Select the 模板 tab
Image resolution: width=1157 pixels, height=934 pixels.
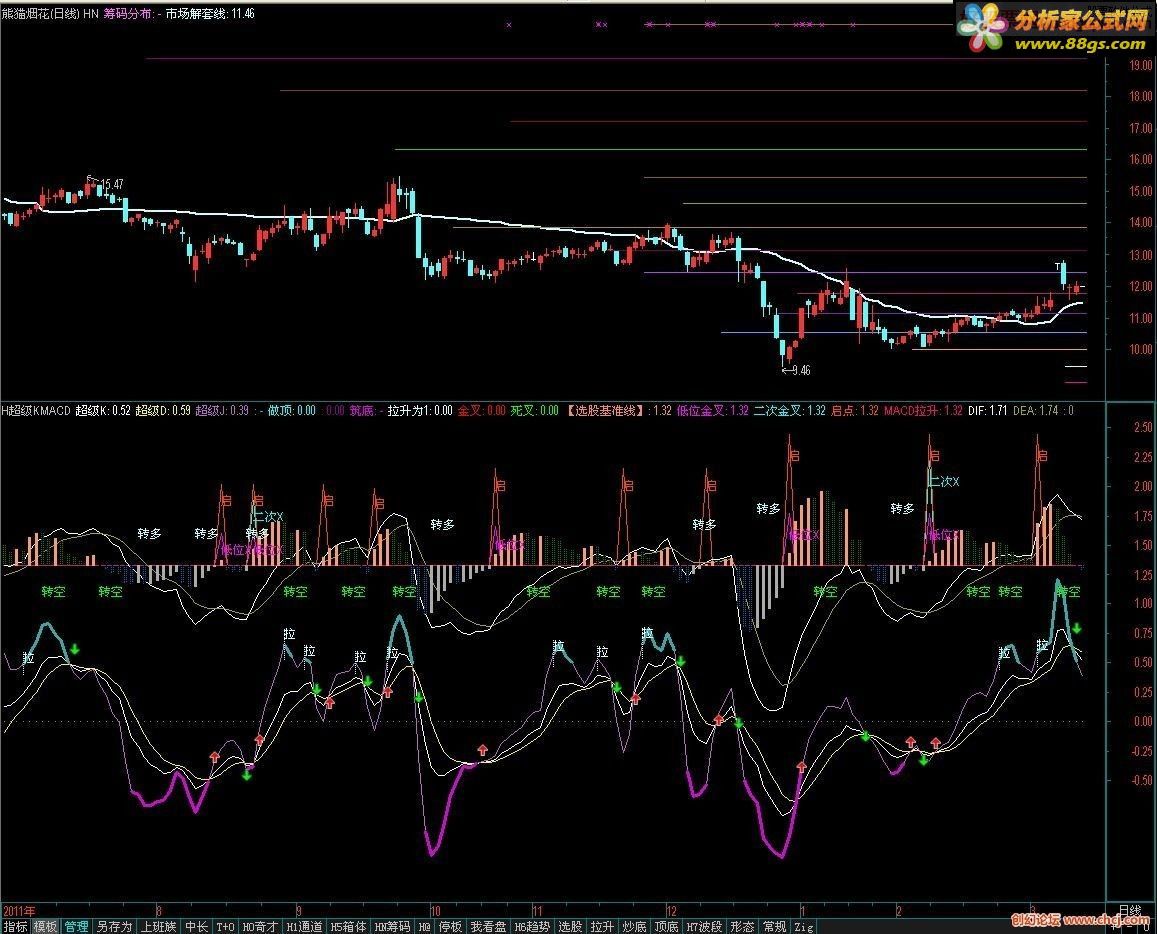pyautogui.click(x=45, y=926)
